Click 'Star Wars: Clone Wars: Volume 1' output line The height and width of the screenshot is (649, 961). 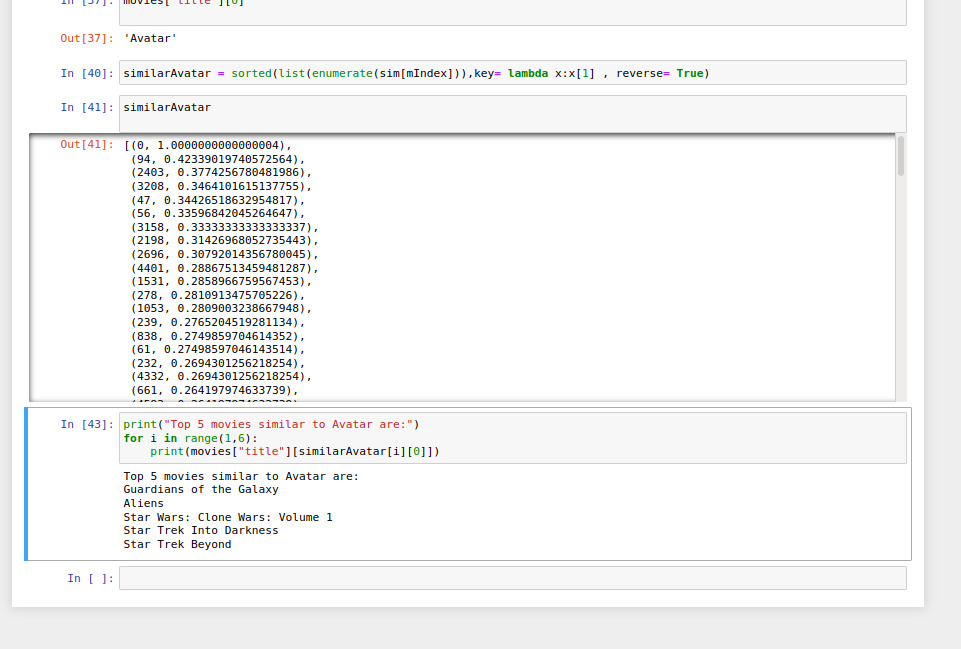[228, 517]
